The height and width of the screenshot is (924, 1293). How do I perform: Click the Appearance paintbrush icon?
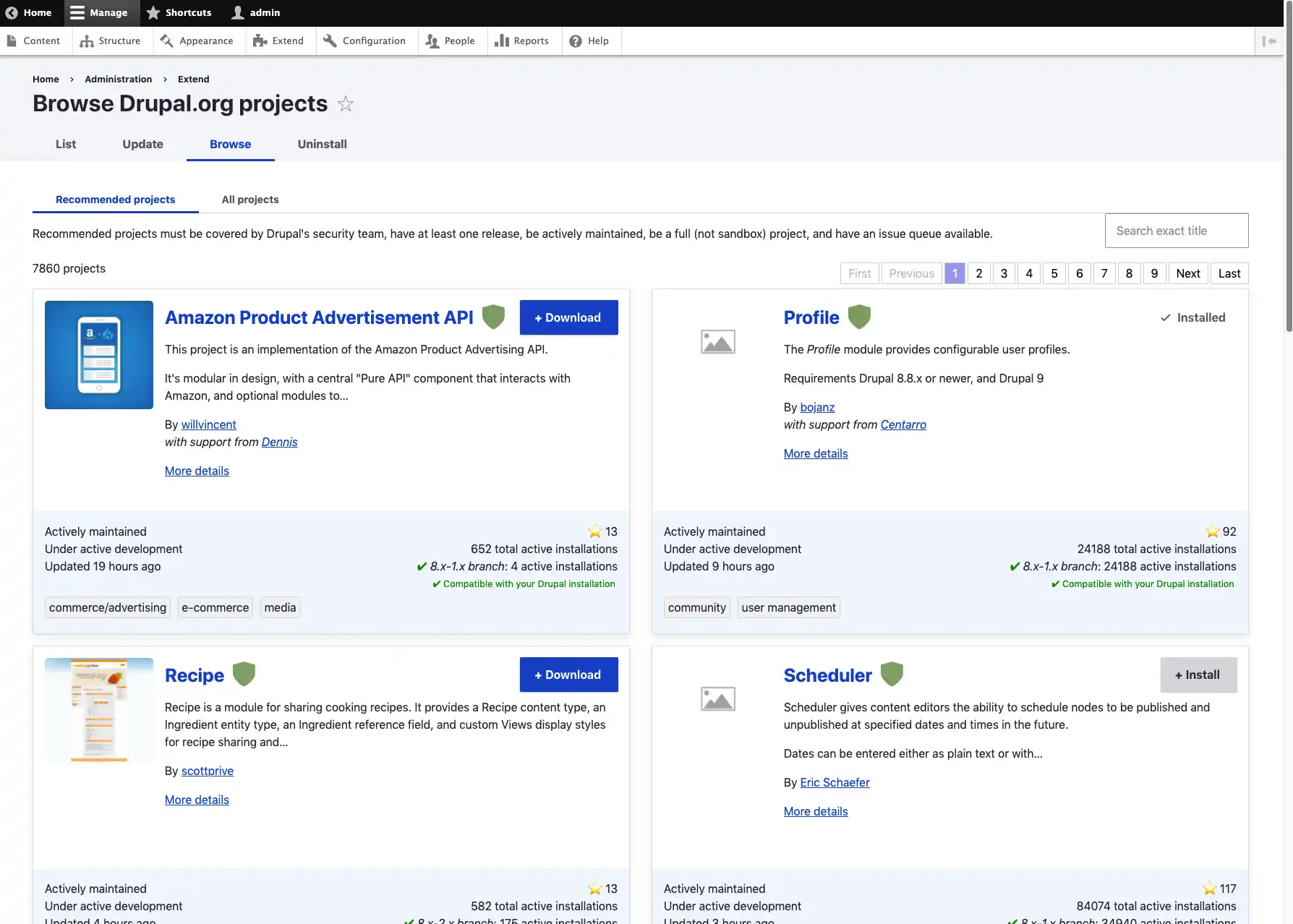[166, 40]
